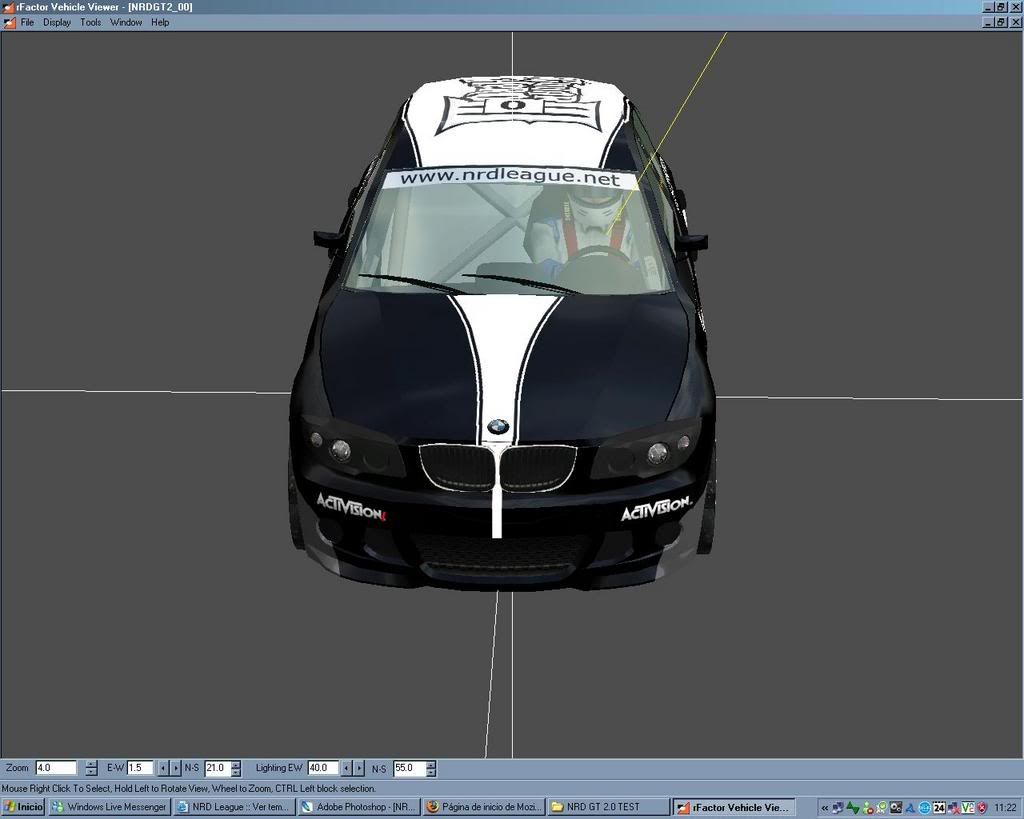Viewport: 1024px width, 819px height.
Task: Click the Window menu
Action: click(126, 22)
